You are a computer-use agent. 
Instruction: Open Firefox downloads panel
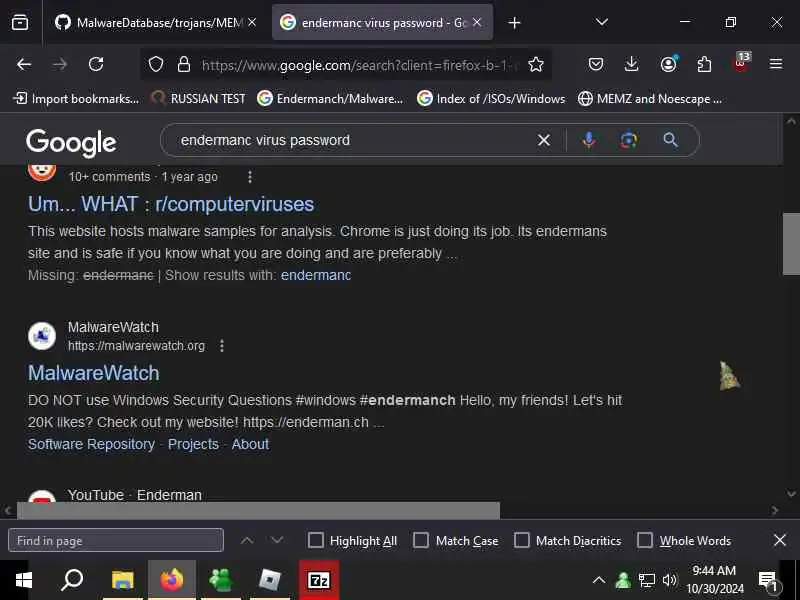pyautogui.click(x=632, y=64)
